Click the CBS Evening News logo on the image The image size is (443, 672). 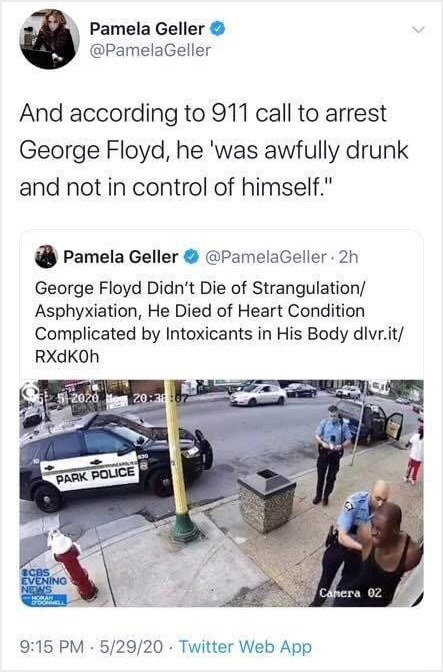pyautogui.click(x=44, y=586)
